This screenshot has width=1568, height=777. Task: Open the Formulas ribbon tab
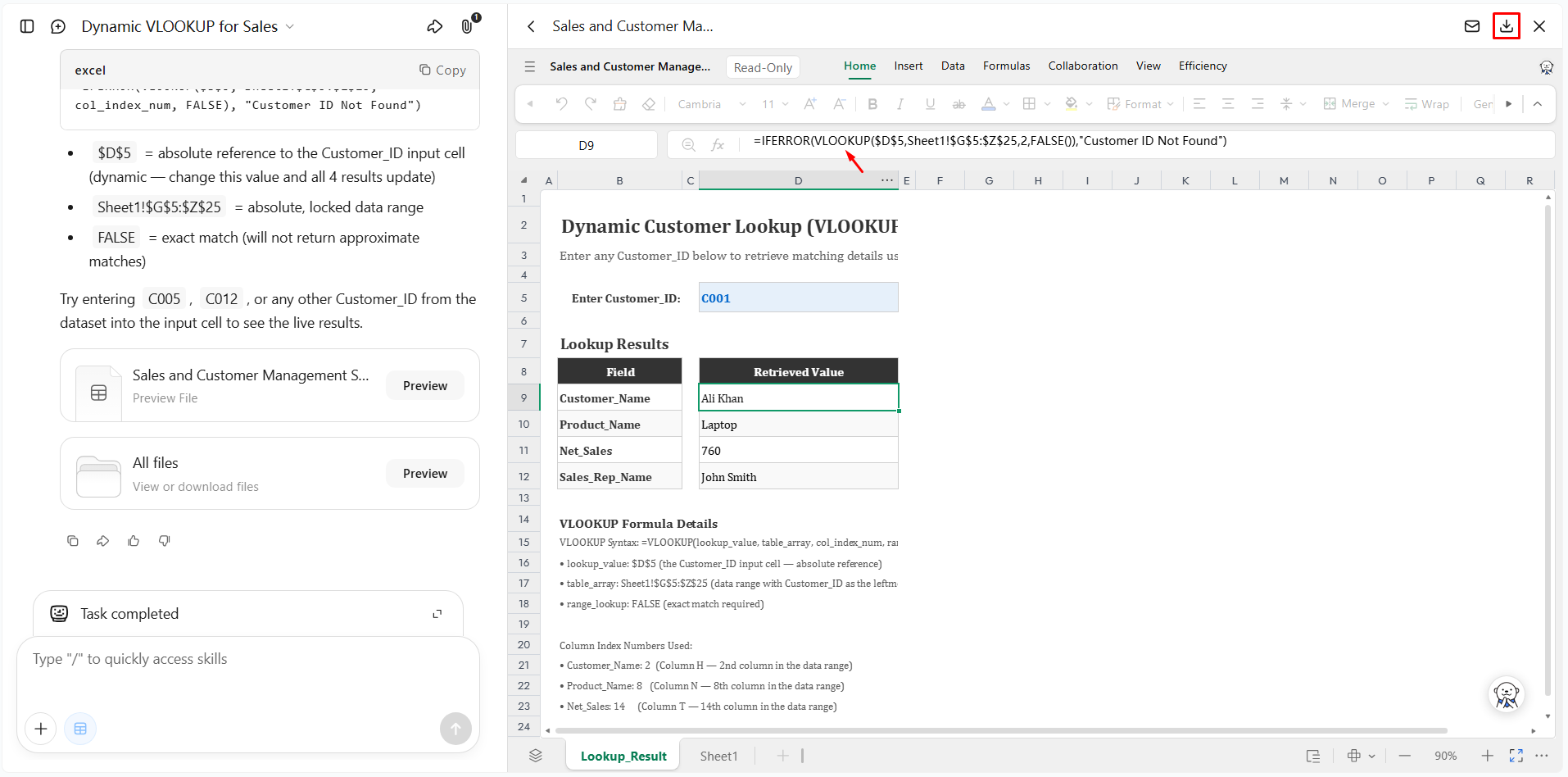click(x=1006, y=66)
